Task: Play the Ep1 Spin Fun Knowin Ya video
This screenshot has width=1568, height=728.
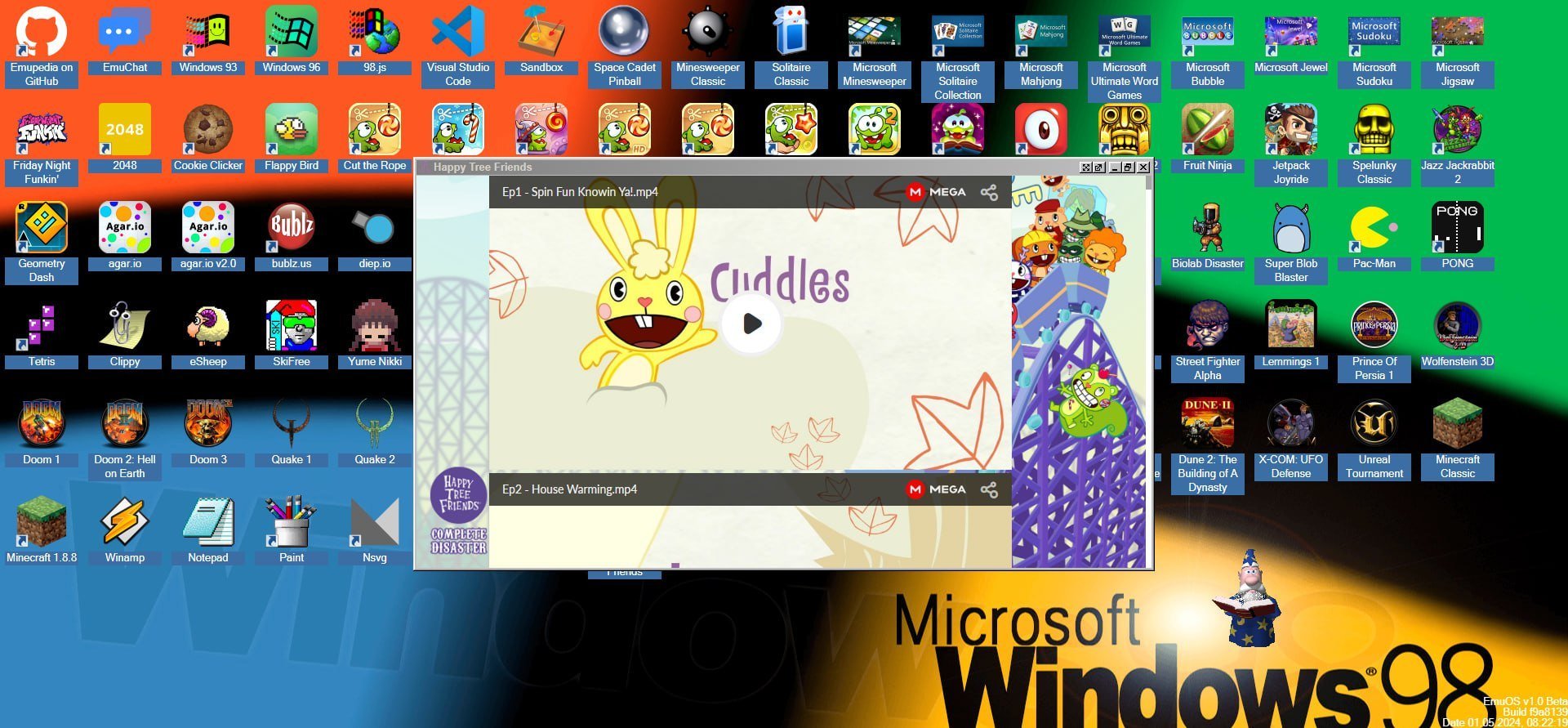Action: coord(752,324)
